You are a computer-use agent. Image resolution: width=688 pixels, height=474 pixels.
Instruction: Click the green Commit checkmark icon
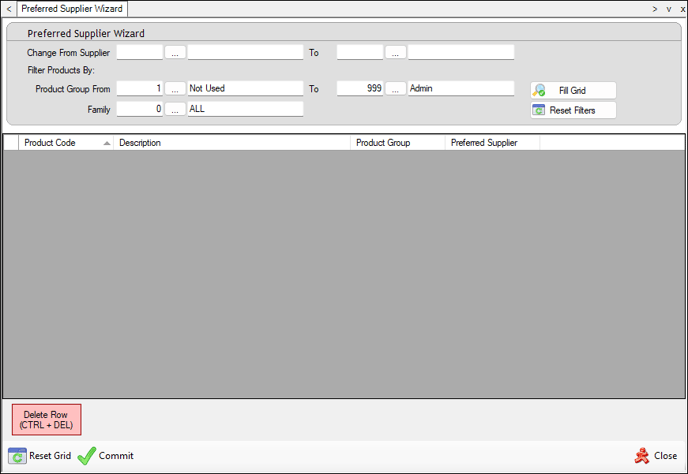click(x=87, y=456)
